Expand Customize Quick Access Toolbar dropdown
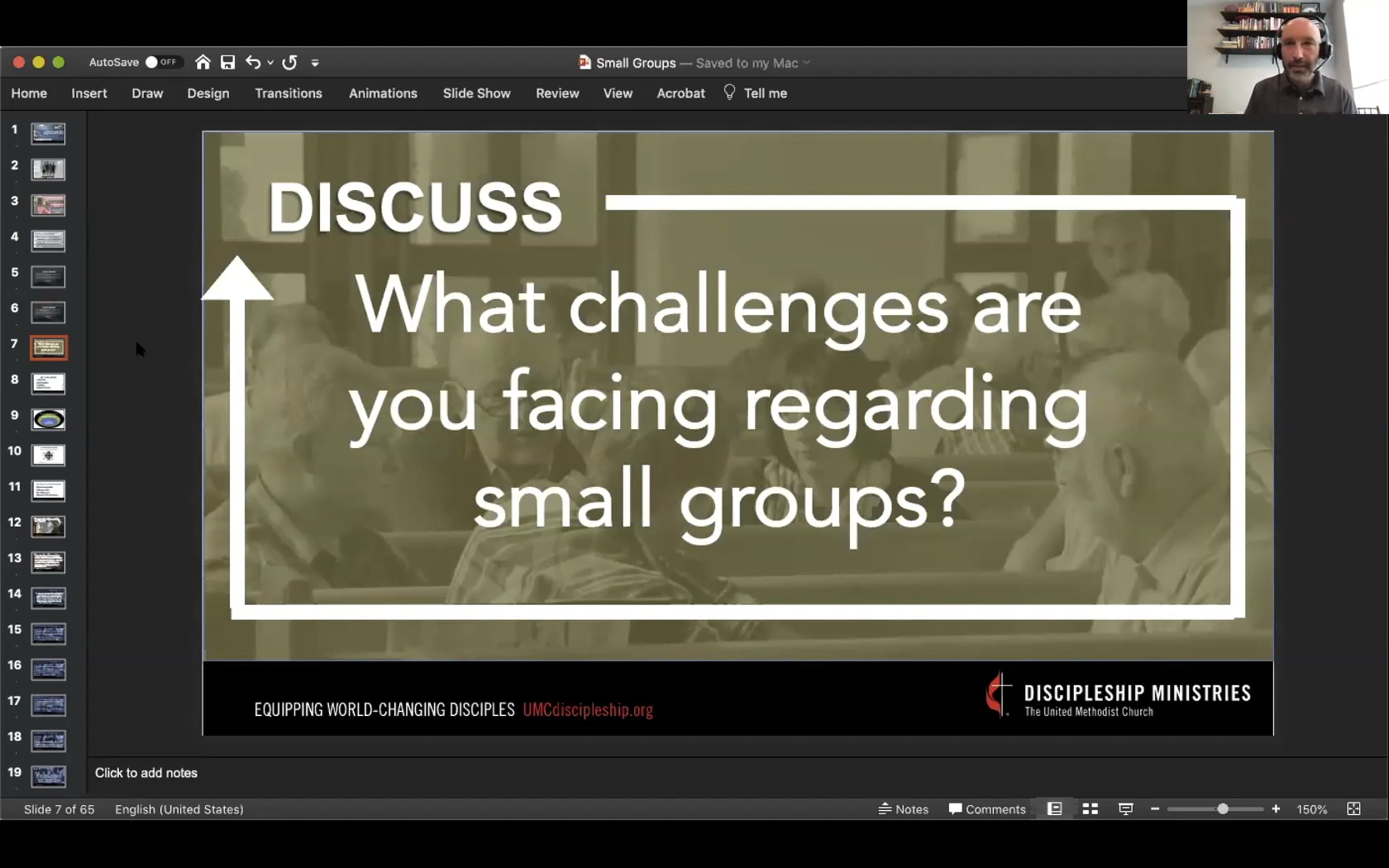Image resolution: width=1389 pixels, height=868 pixels. tap(315, 63)
